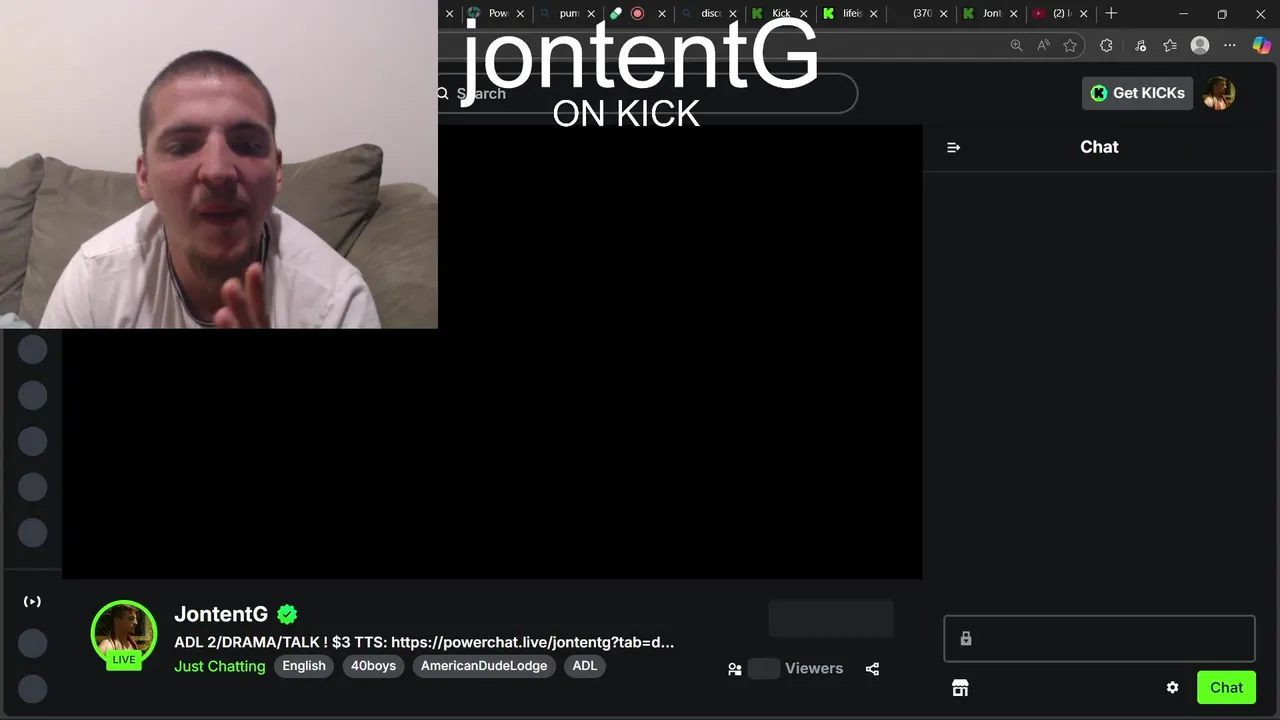Image resolution: width=1280 pixels, height=720 pixels.
Task: Open the Get KICKs store button
Action: coord(1137,93)
